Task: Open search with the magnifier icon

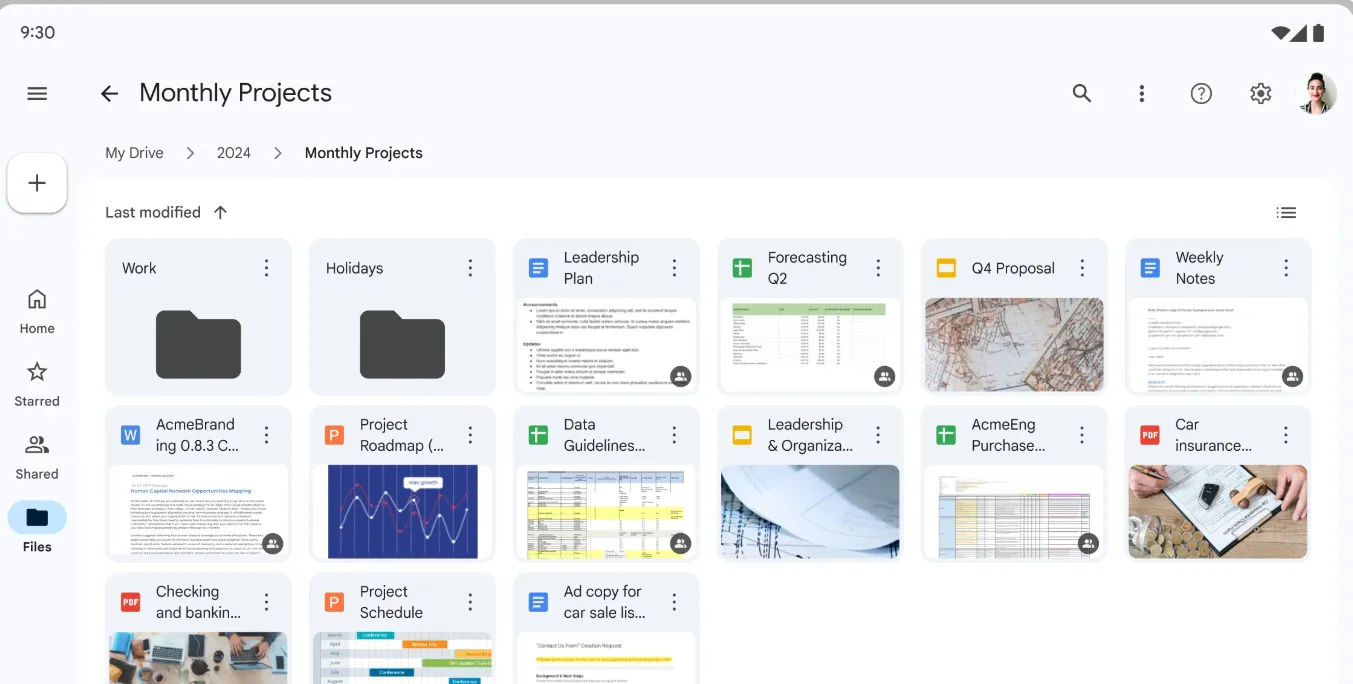Action: click(1081, 93)
